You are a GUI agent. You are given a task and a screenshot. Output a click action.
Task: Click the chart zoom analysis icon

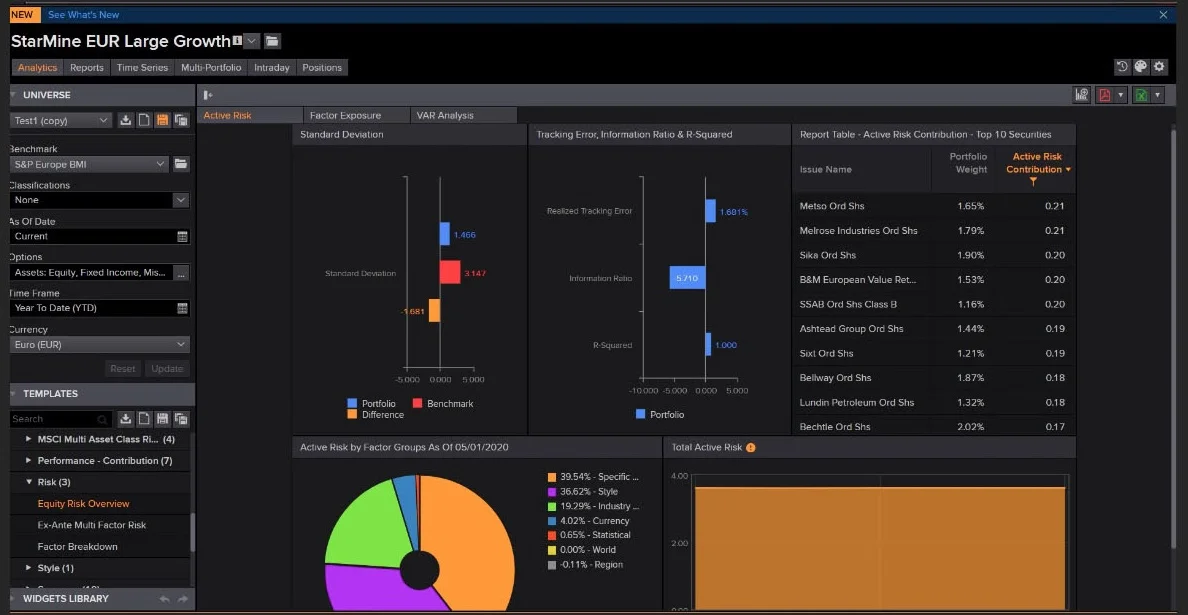(x=1081, y=95)
